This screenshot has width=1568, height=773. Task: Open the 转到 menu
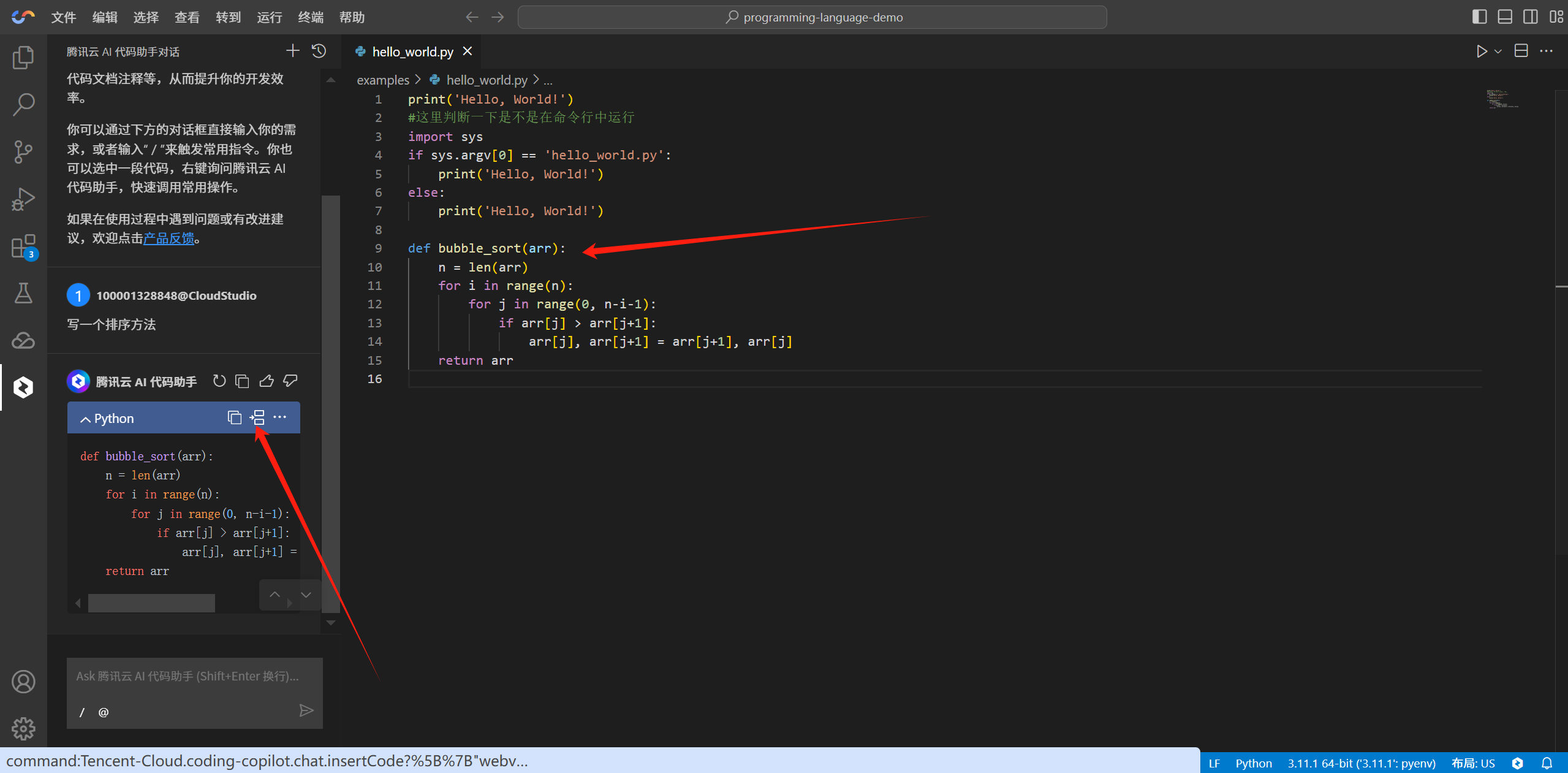tap(228, 17)
